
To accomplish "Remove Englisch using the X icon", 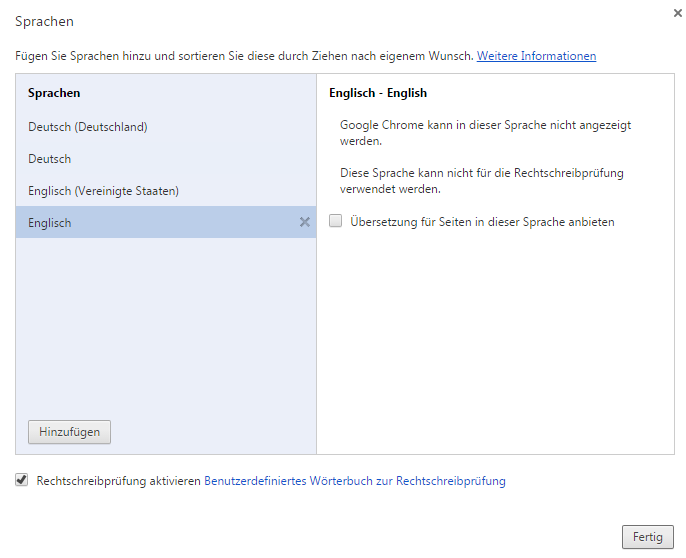I will click(305, 222).
